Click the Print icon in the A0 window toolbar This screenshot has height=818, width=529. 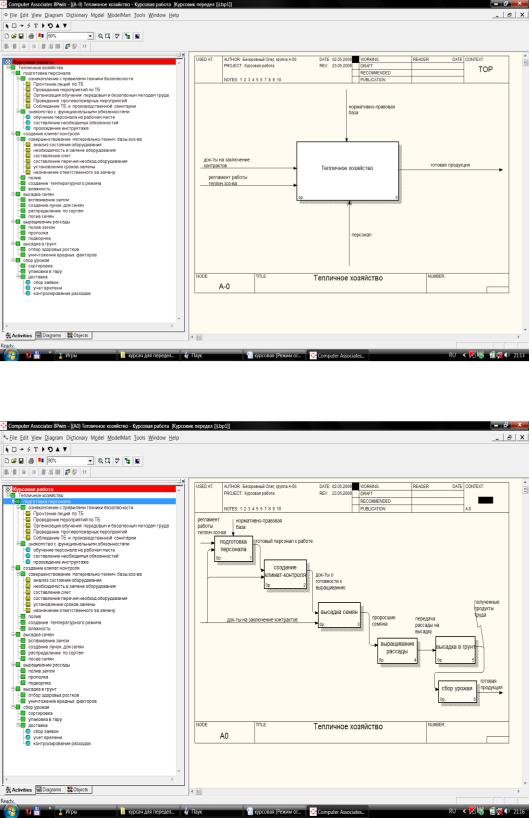[x=31, y=461]
